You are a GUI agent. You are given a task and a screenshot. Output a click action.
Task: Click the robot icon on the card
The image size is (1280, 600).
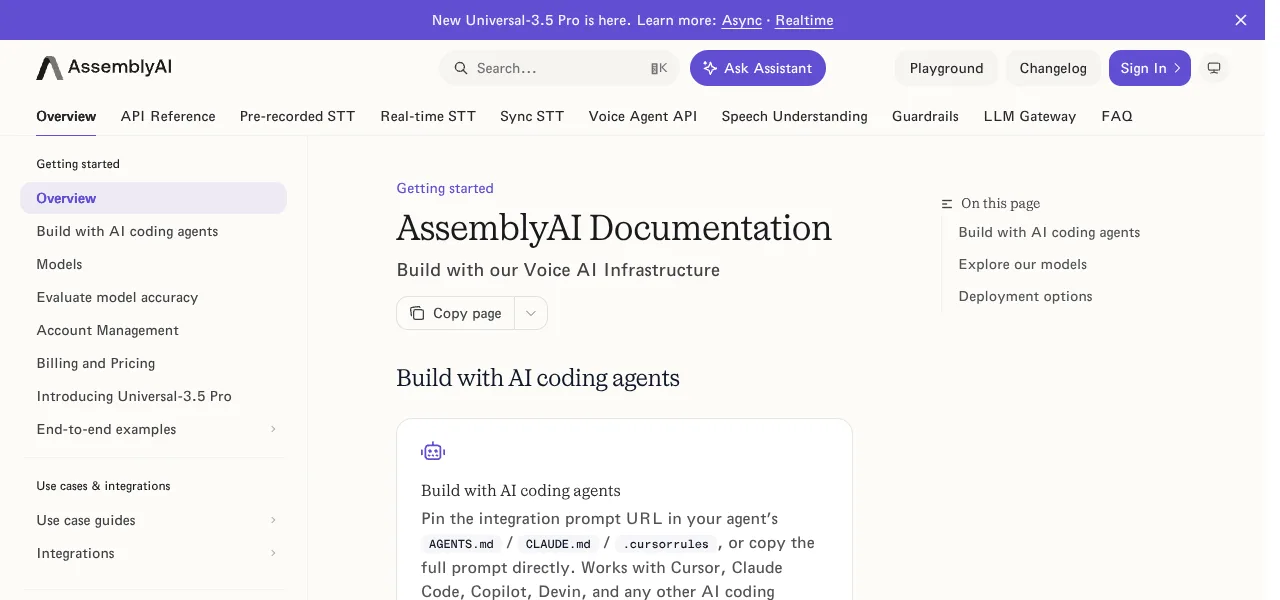tap(433, 452)
